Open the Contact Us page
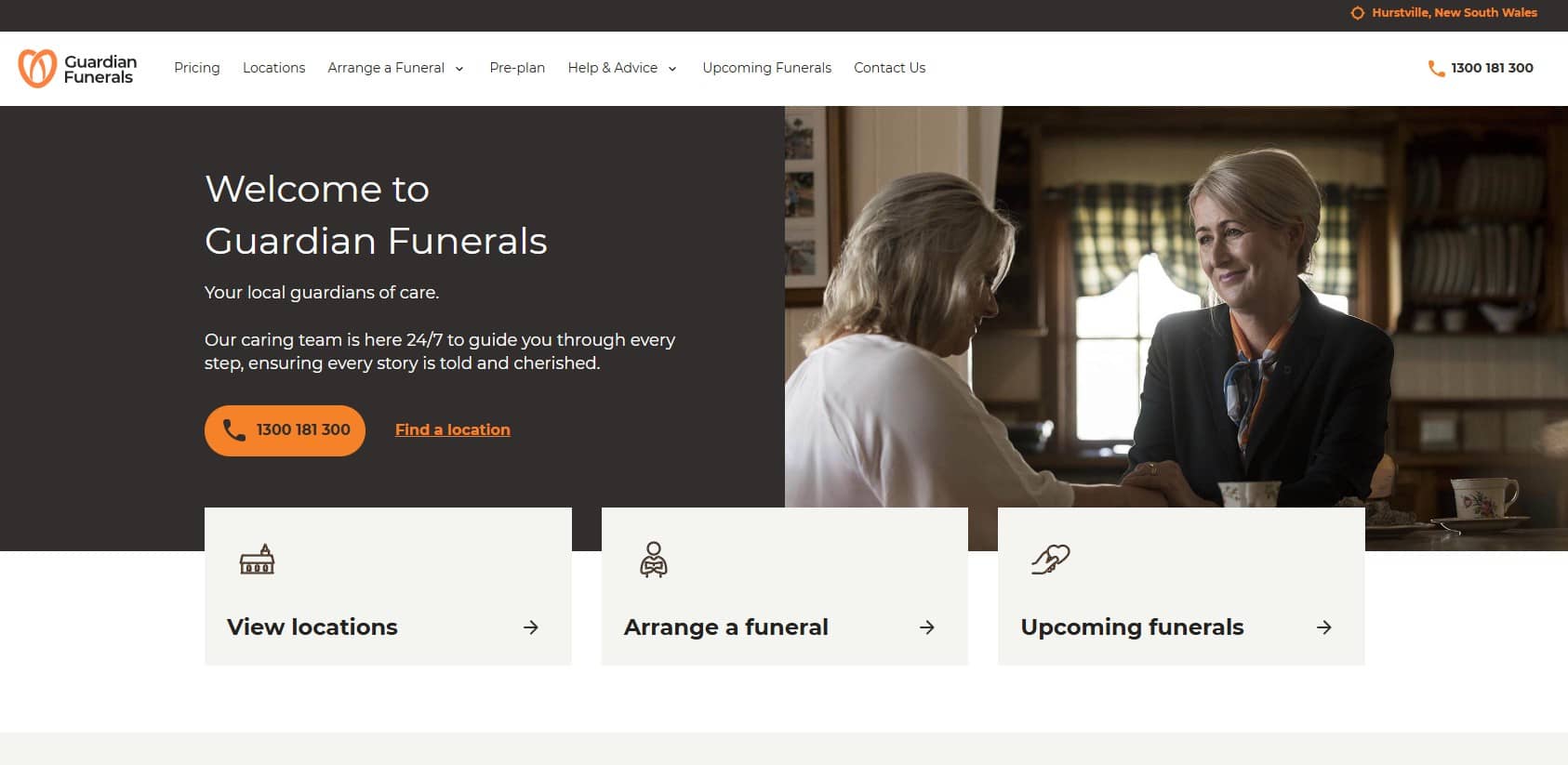1568x765 pixels. [x=890, y=68]
